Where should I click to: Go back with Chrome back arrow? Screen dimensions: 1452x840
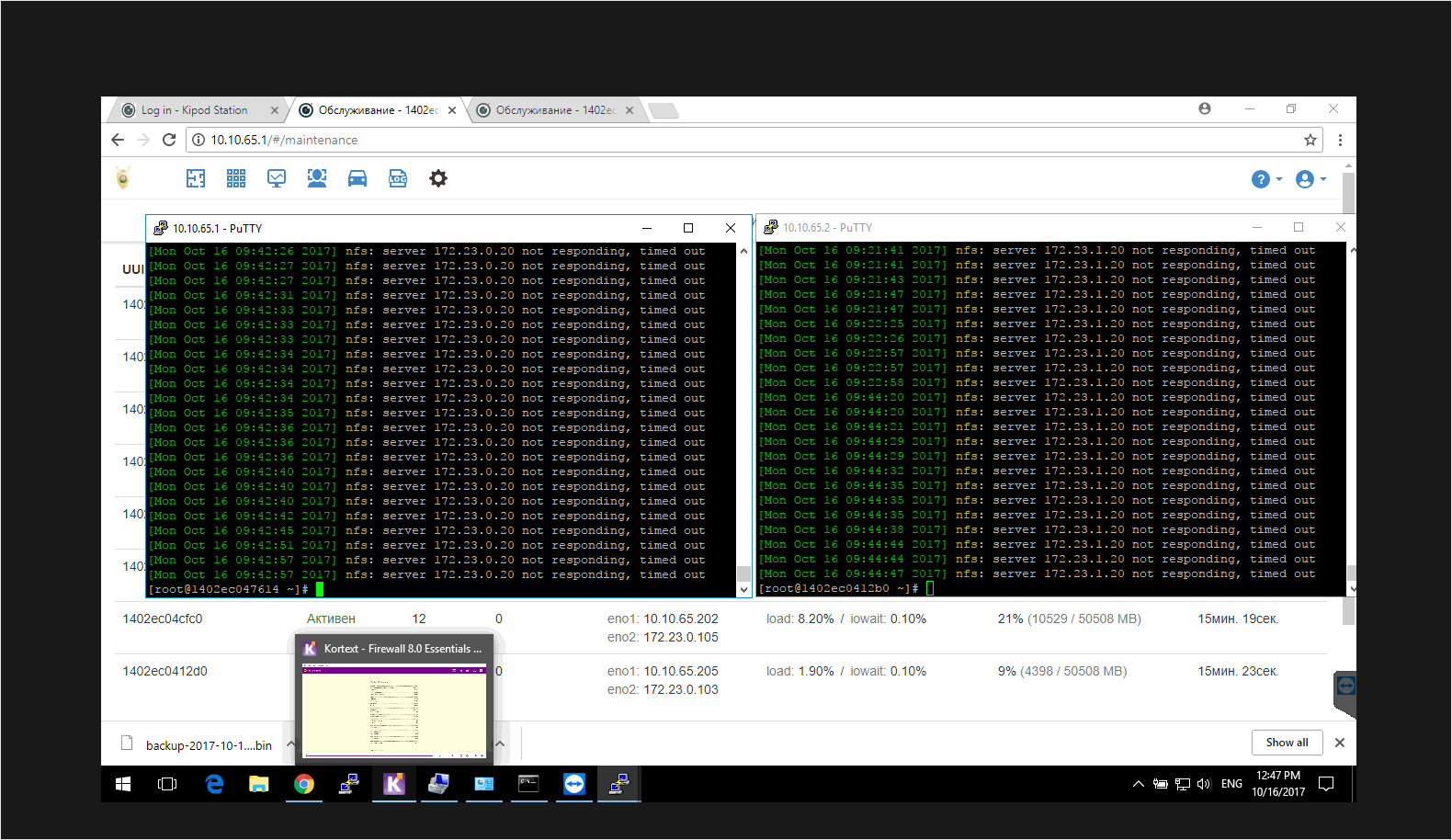118,140
